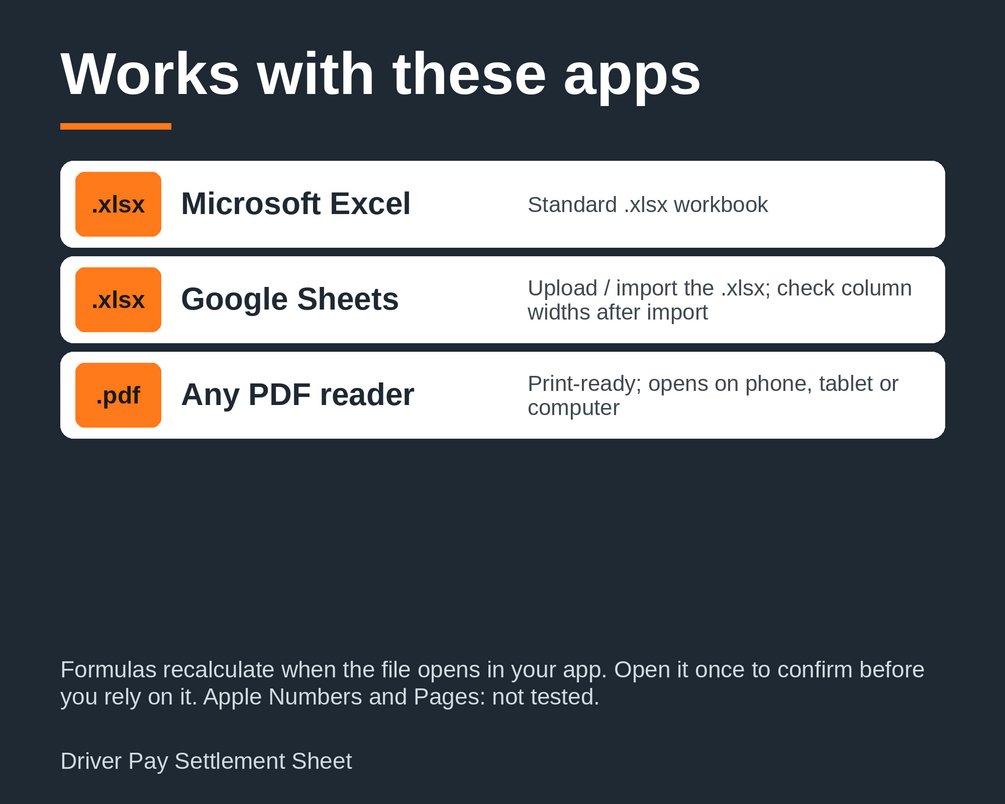The image size is (1005, 804).
Task: Select the Any PDF reader label
Action: [x=297, y=395]
